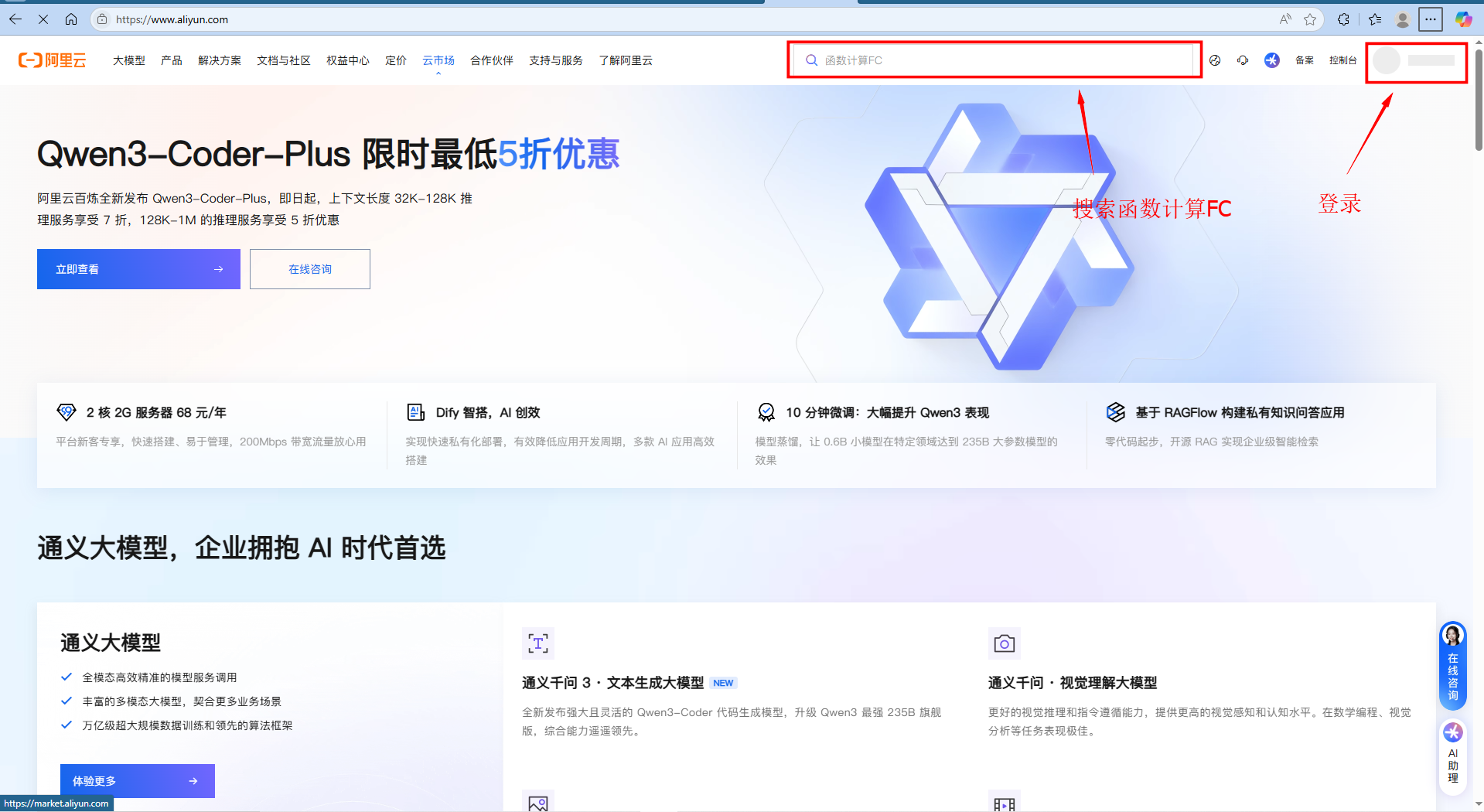Viewport: 1484px width, 812px height.
Task: Click the camera icon for visual model
Action: point(1005,643)
